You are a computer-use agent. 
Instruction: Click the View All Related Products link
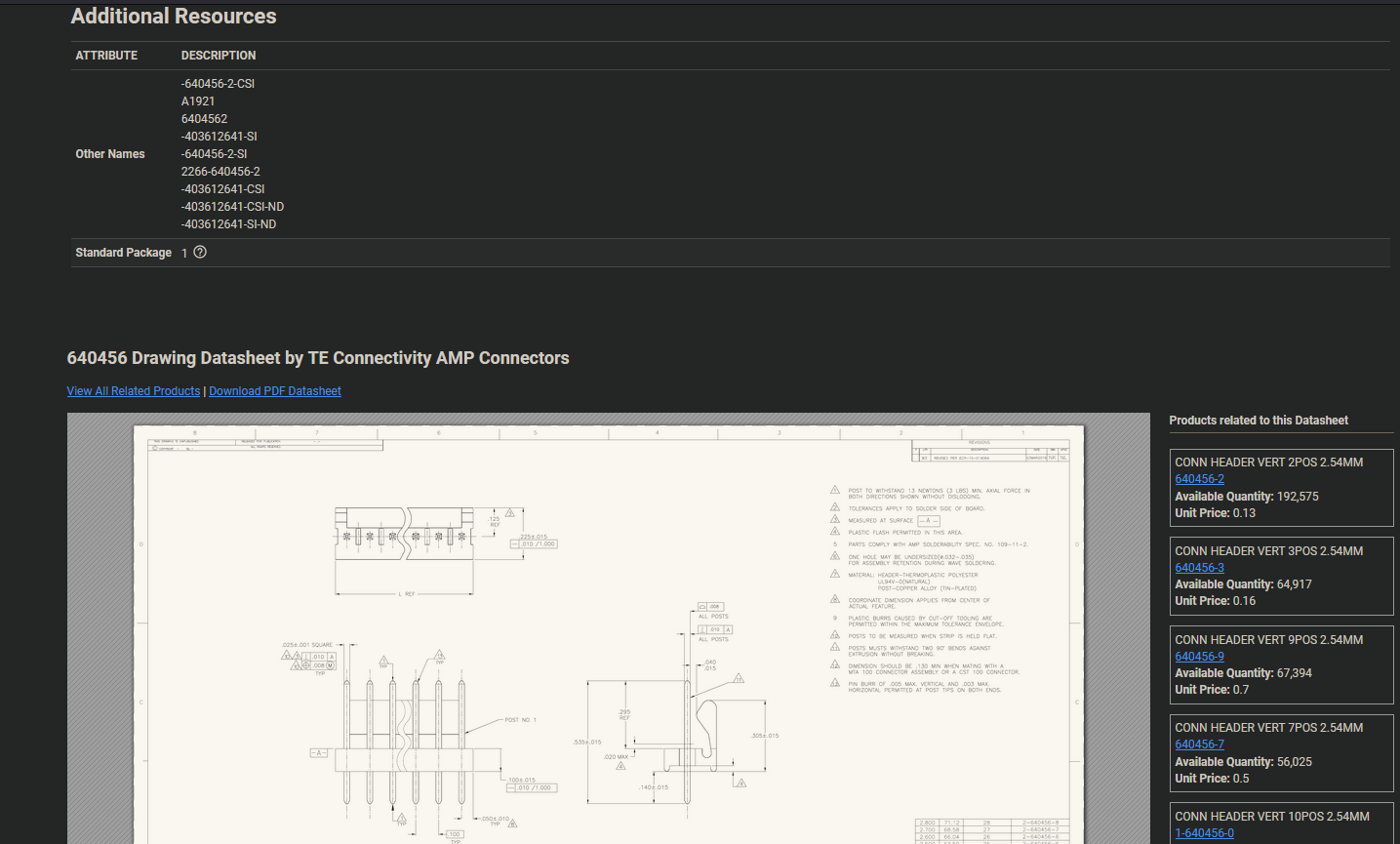pyautogui.click(x=133, y=390)
